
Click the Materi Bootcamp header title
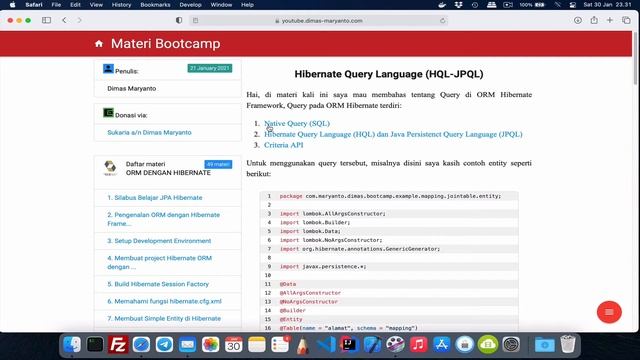(165, 44)
